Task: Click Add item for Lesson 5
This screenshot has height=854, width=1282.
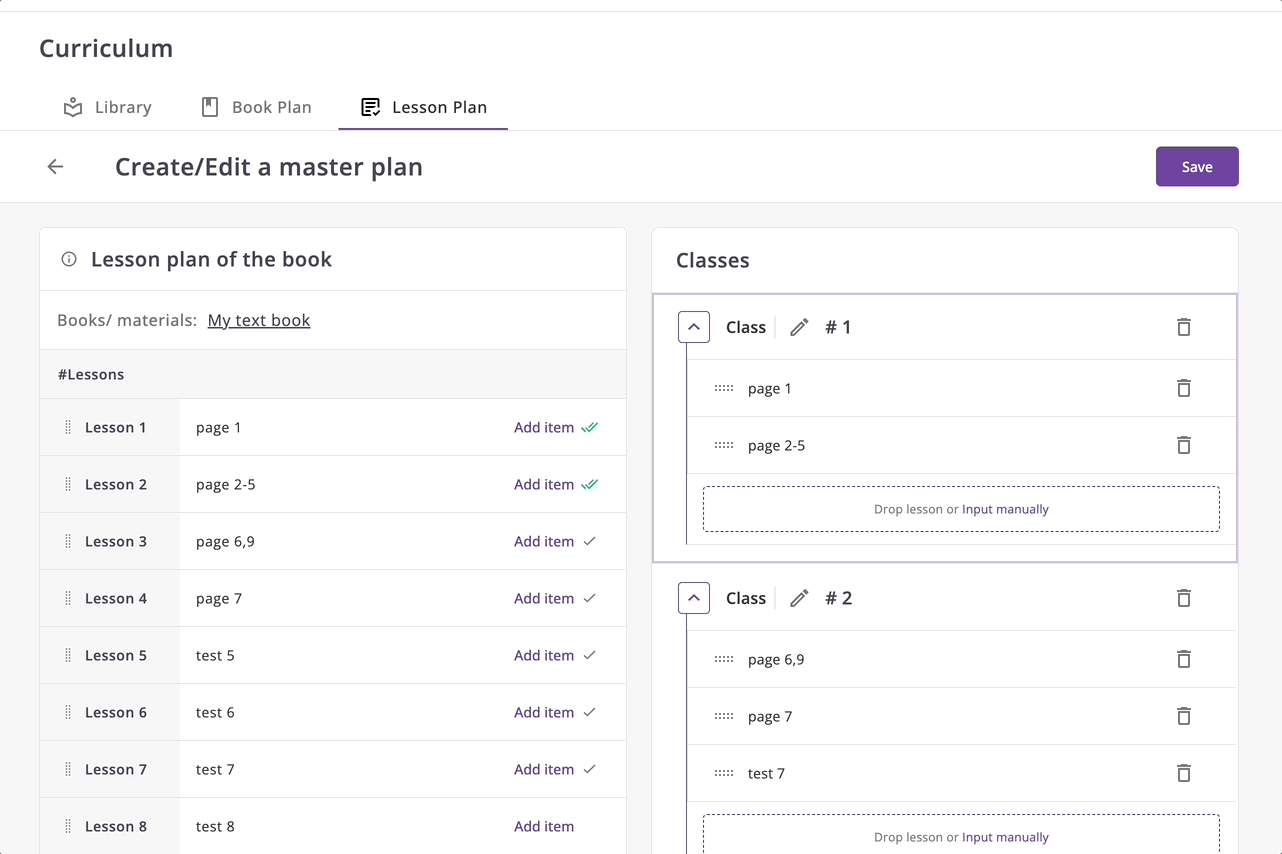Action: click(544, 655)
